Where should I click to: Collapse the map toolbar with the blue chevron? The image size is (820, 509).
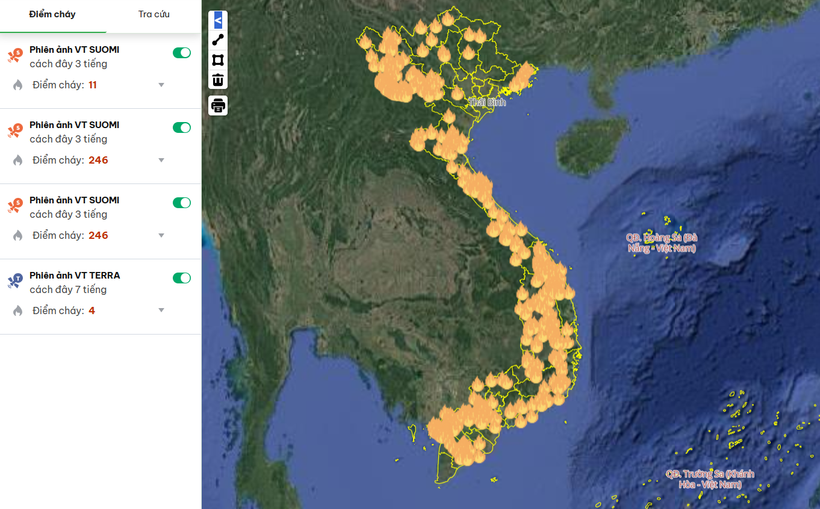click(218, 19)
